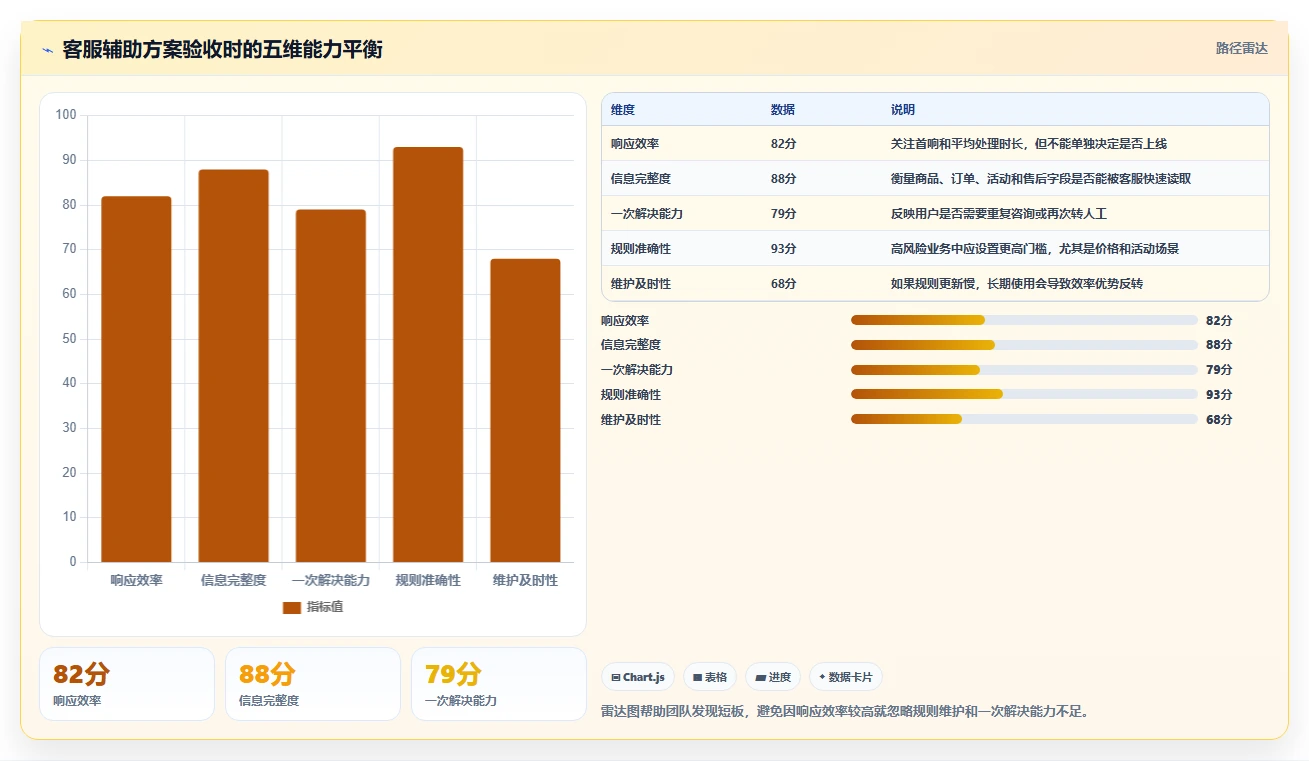Viewport: 1309px width, 761px height.
Task: Click the 信息完整度 bar in the chart
Action: [233, 366]
